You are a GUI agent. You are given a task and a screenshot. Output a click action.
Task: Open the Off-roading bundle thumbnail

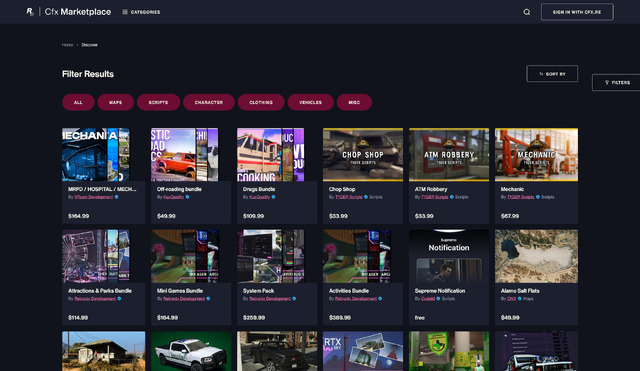[184, 155]
